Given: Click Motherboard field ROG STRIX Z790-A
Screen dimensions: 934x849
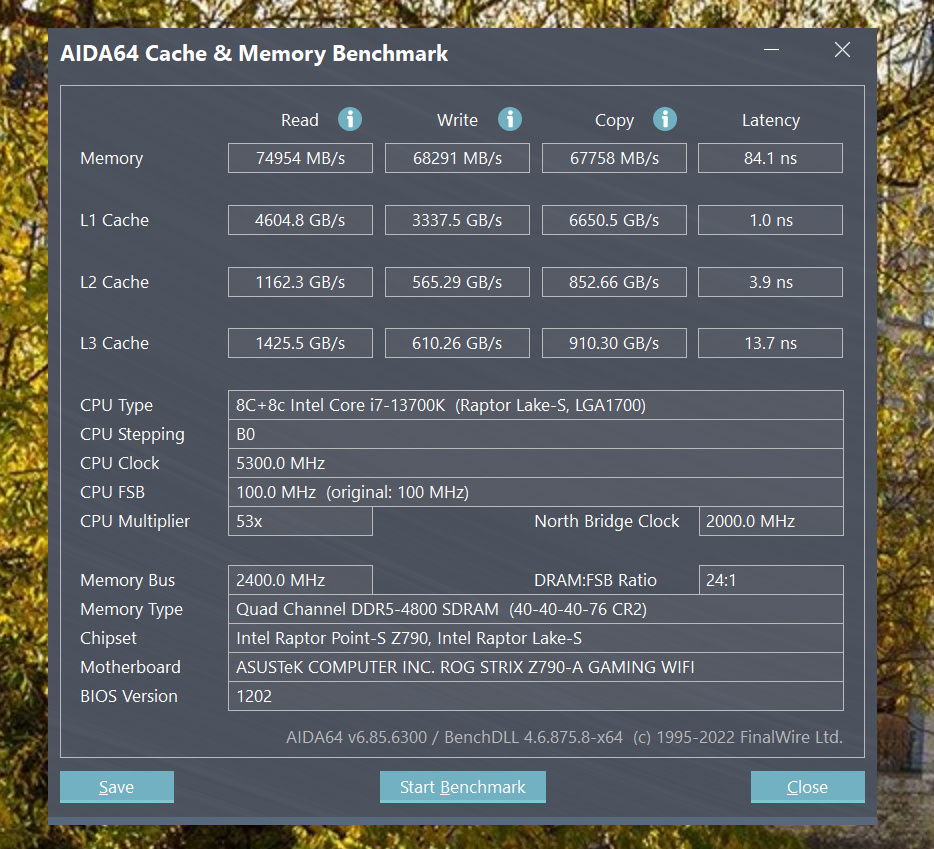Looking at the screenshot, I should point(536,667).
